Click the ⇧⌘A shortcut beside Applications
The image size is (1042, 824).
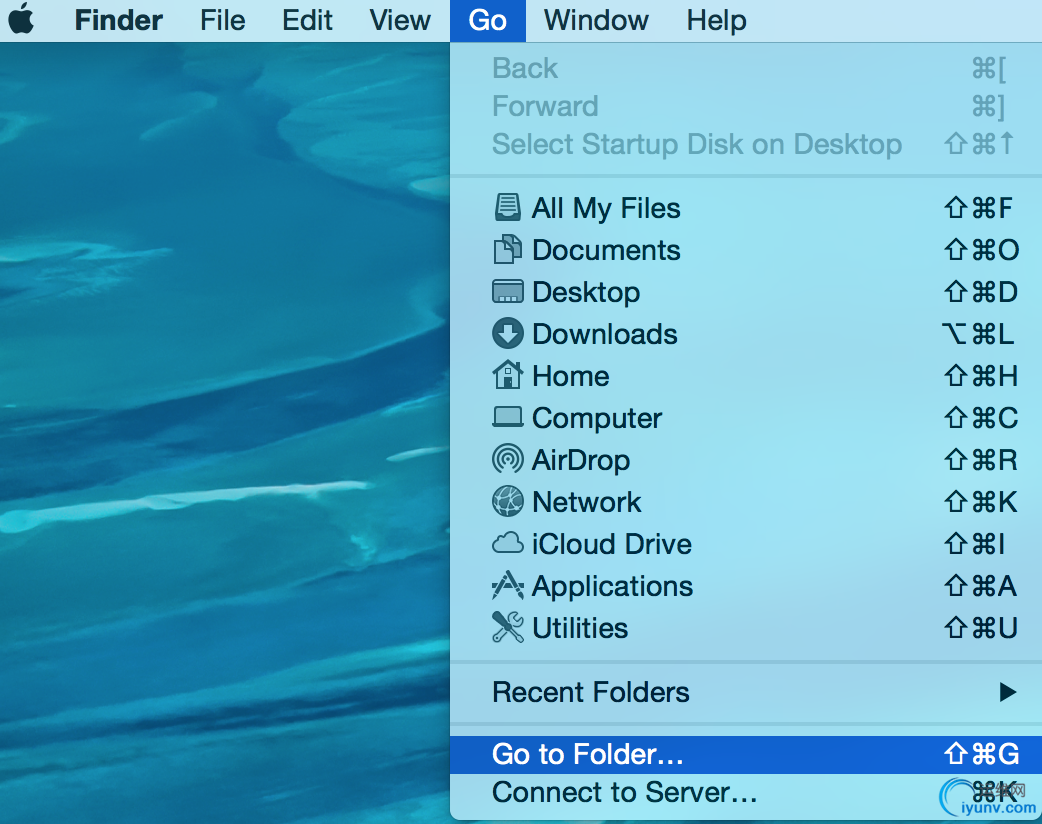tap(981, 585)
